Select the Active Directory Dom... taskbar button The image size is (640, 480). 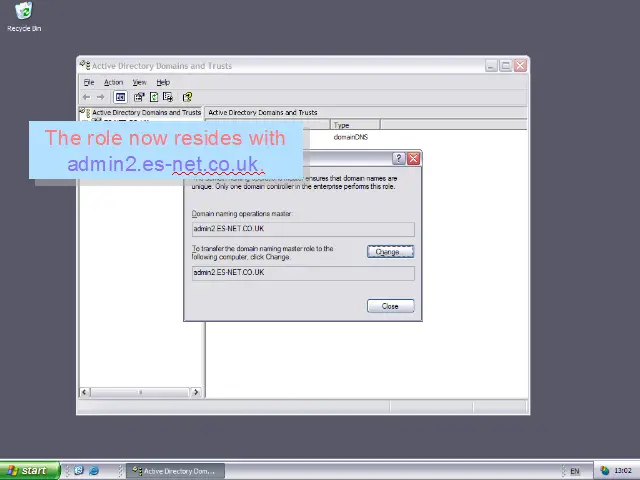[x=175, y=471]
